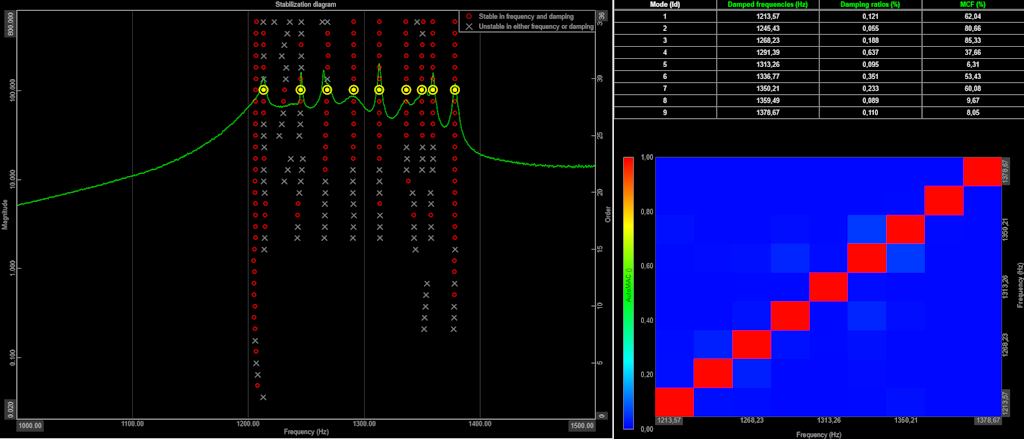The image size is (1024, 439).
Task: Click the gray X icon in legend
Action: tap(469, 26)
